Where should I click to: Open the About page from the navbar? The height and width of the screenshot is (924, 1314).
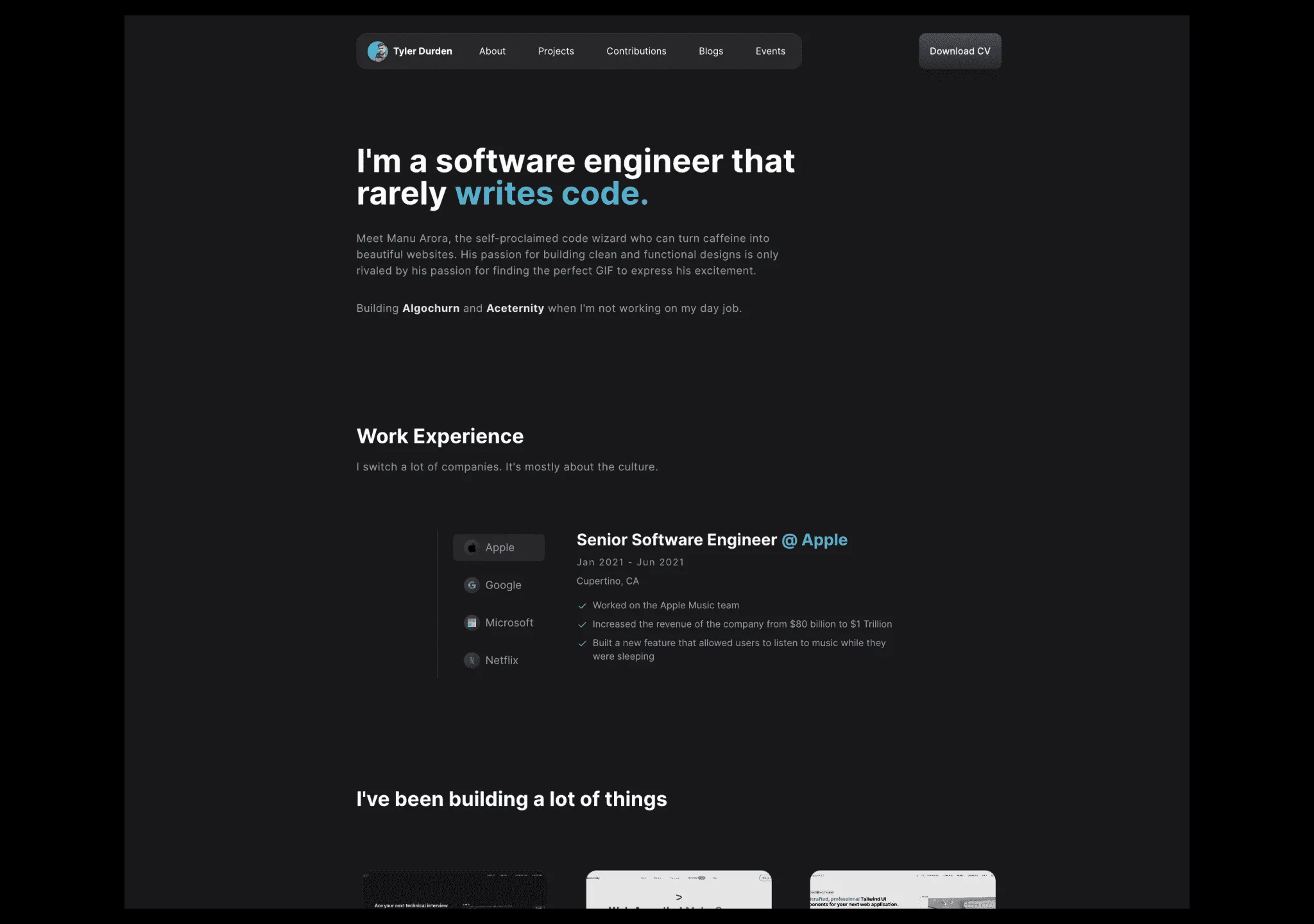coord(491,51)
